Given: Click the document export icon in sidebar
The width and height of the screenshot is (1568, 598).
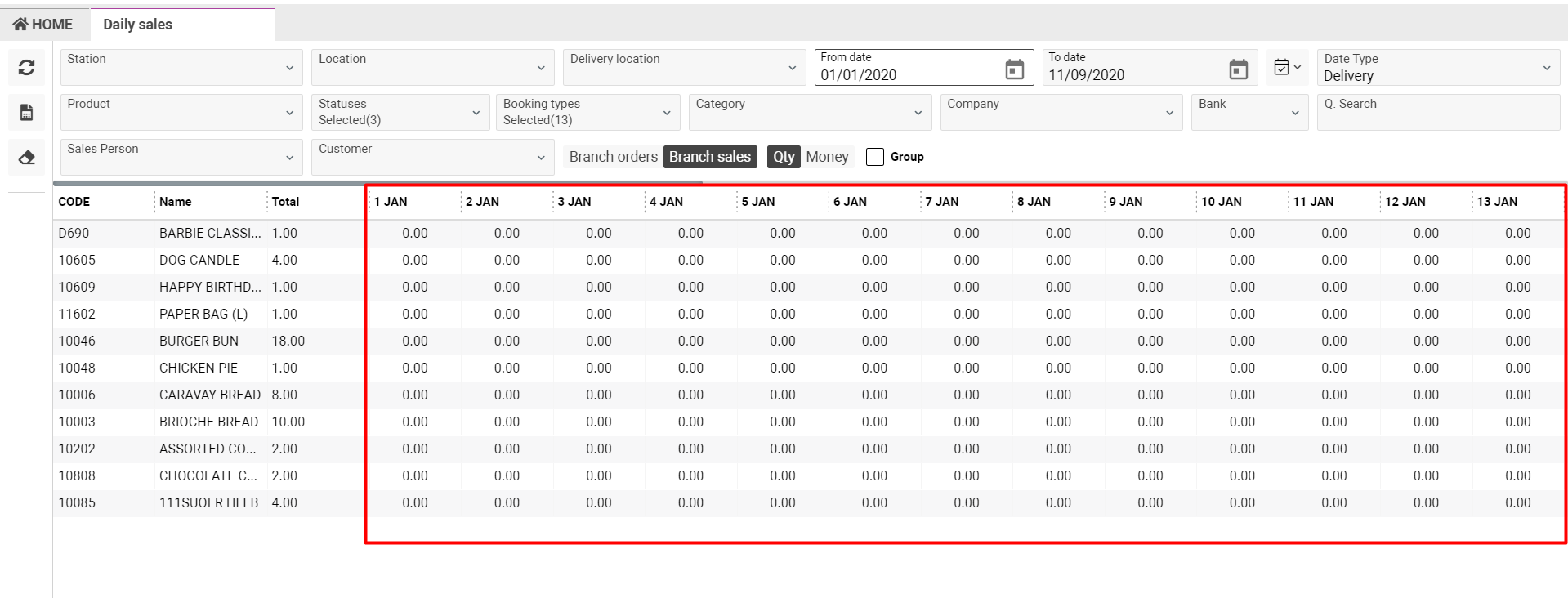Looking at the screenshot, I should pyautogui.click(x=26, y=113).
